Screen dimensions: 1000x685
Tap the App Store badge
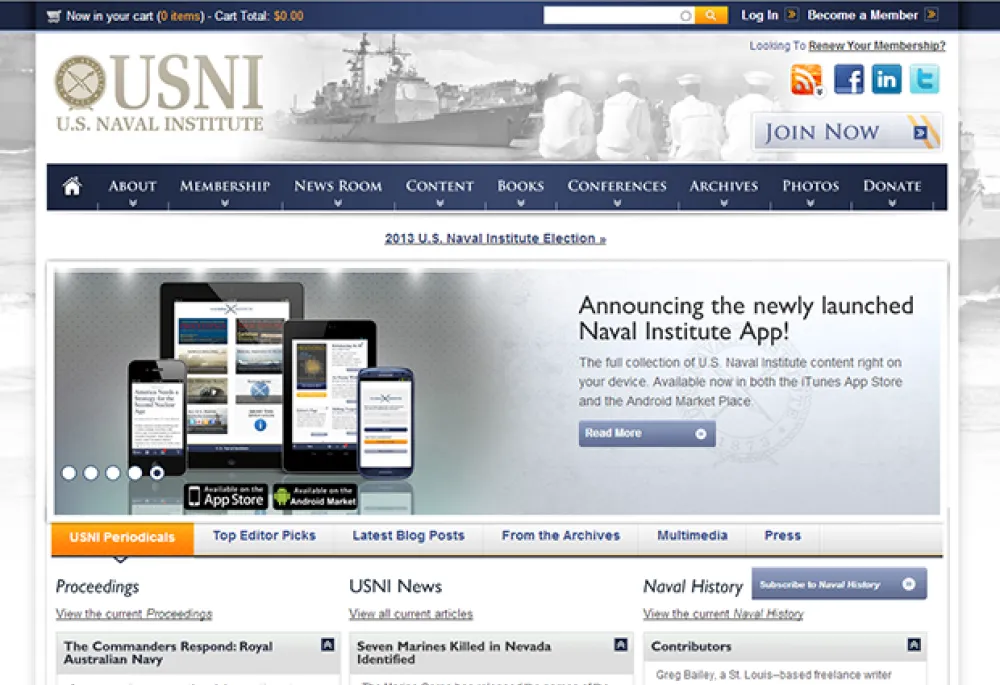coord(226,496)
